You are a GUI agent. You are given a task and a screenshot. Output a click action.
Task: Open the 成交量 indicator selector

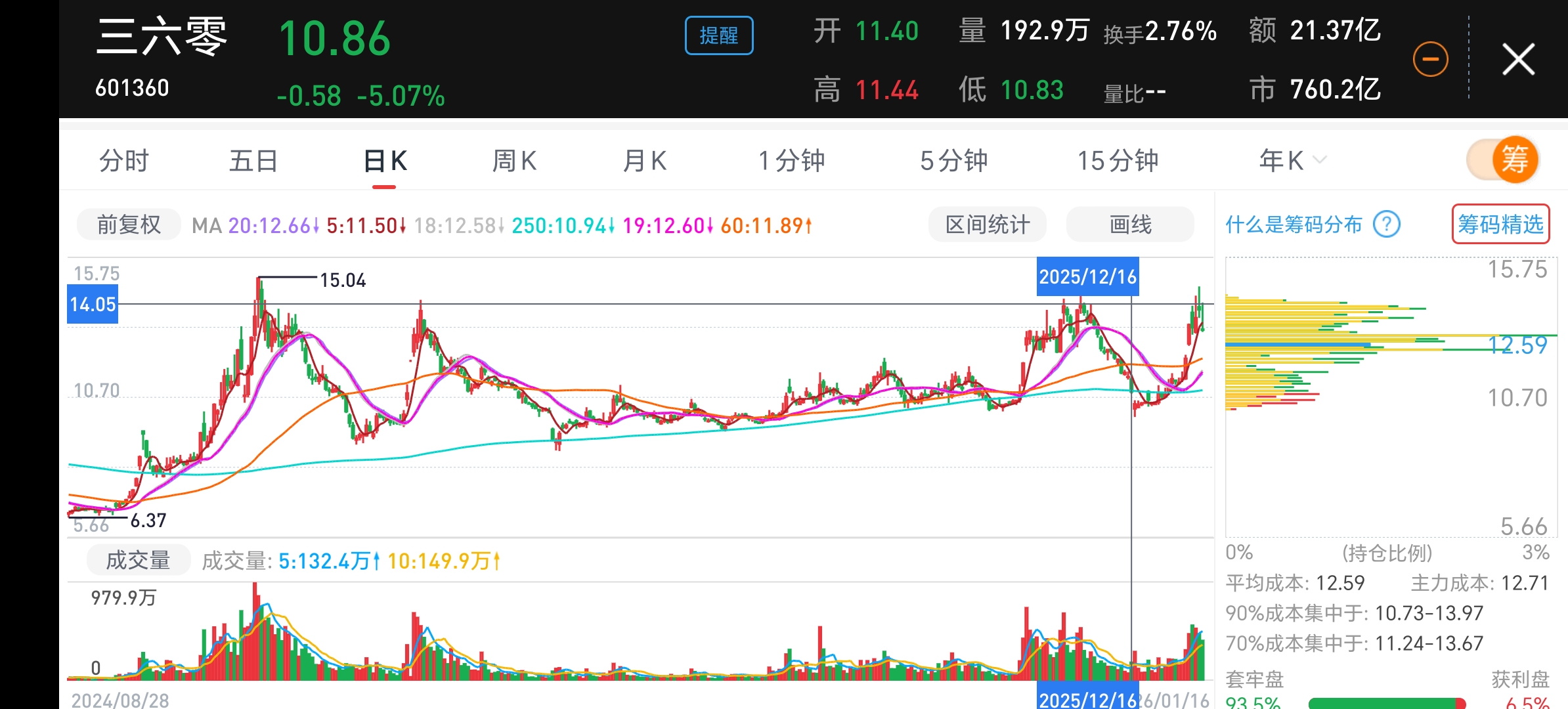(x=139, y=560)
